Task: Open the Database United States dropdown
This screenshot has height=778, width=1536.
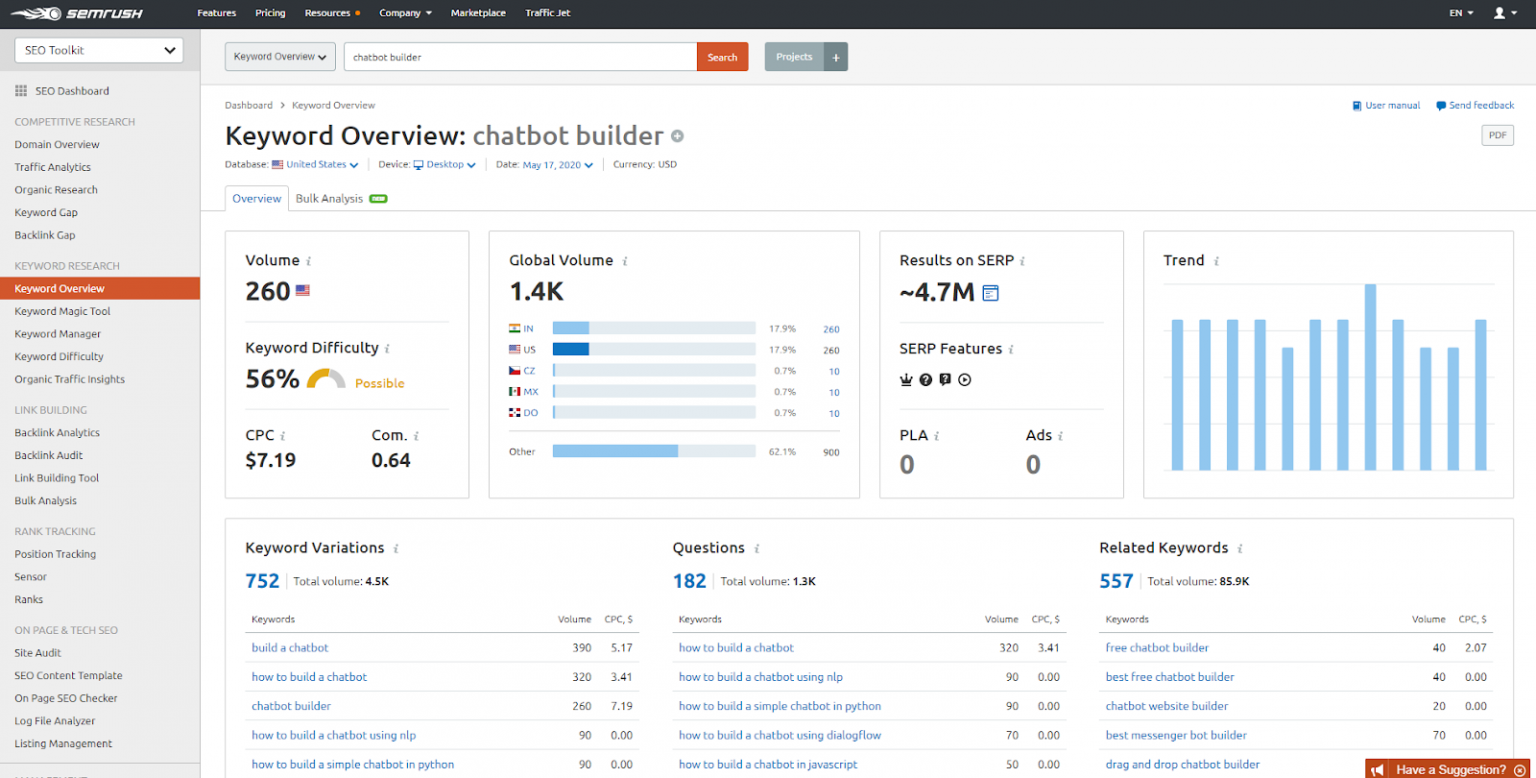Action: [315, 164]
